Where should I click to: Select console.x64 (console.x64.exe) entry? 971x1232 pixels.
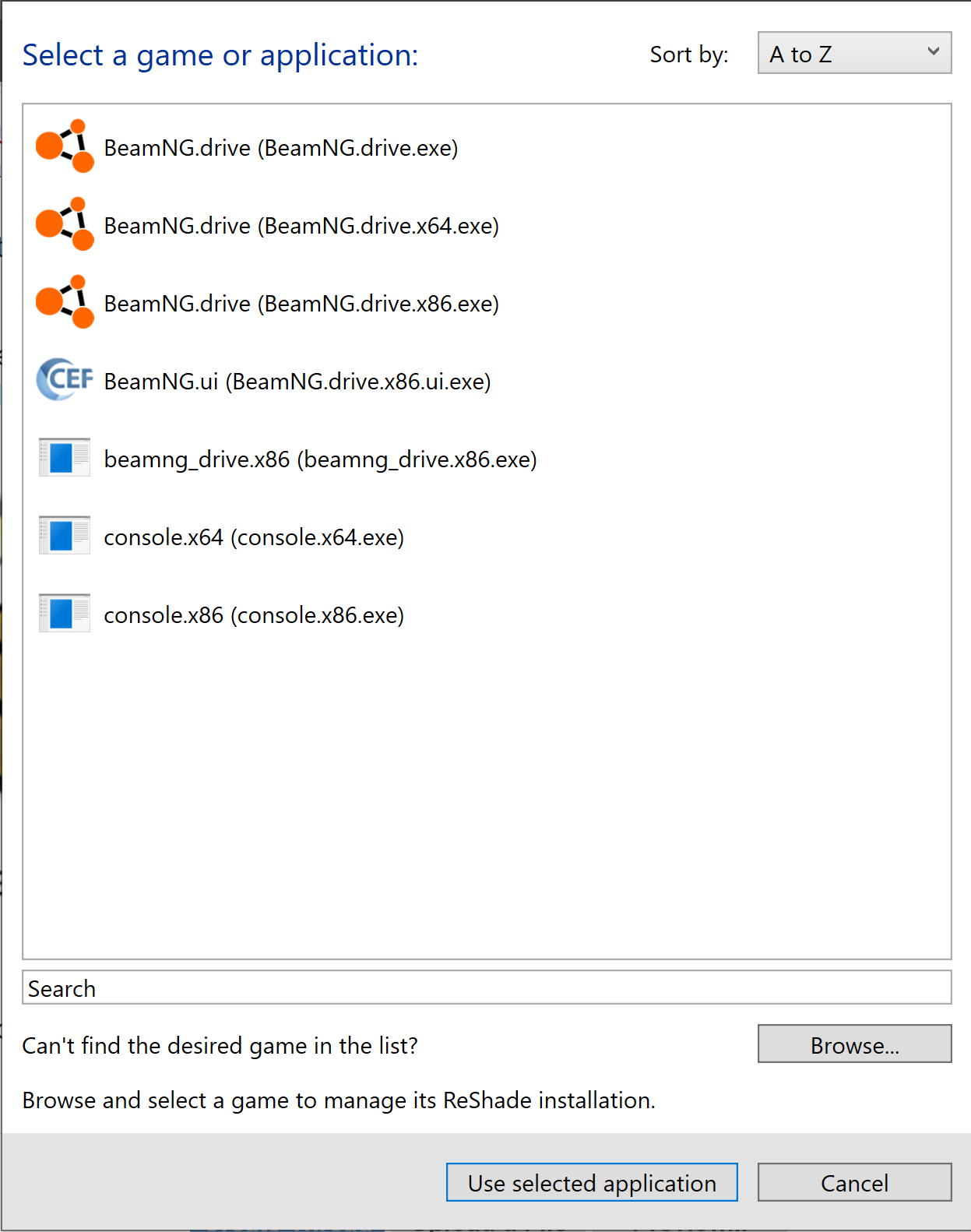pos(487,537)
